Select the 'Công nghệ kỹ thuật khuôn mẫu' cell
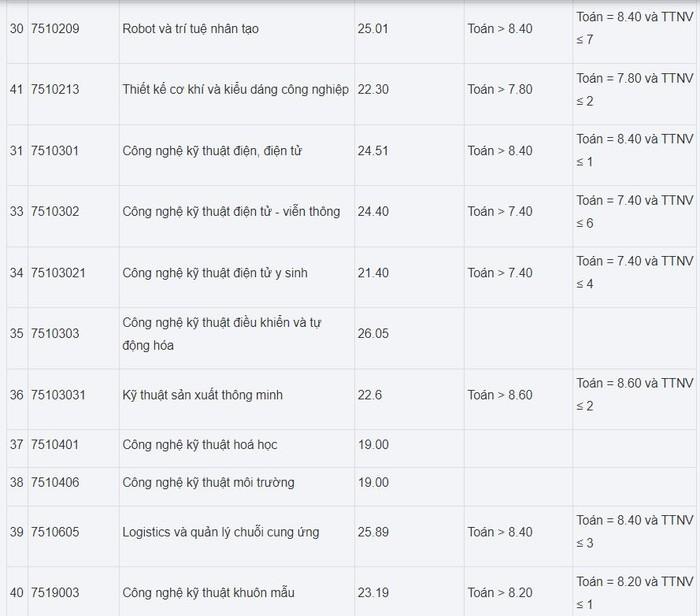The height and width of the screenshot is (616, 700). (208, 592)
